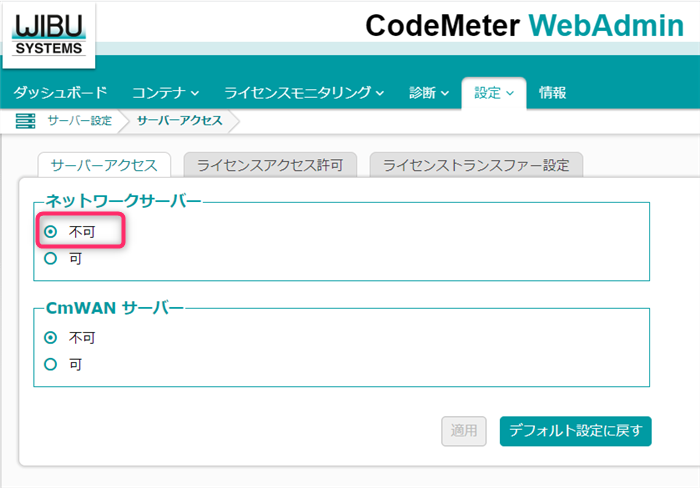The image size is (700, 488).
Task: Click the WIBU Systems logo
Action: [x=49, y=36]
